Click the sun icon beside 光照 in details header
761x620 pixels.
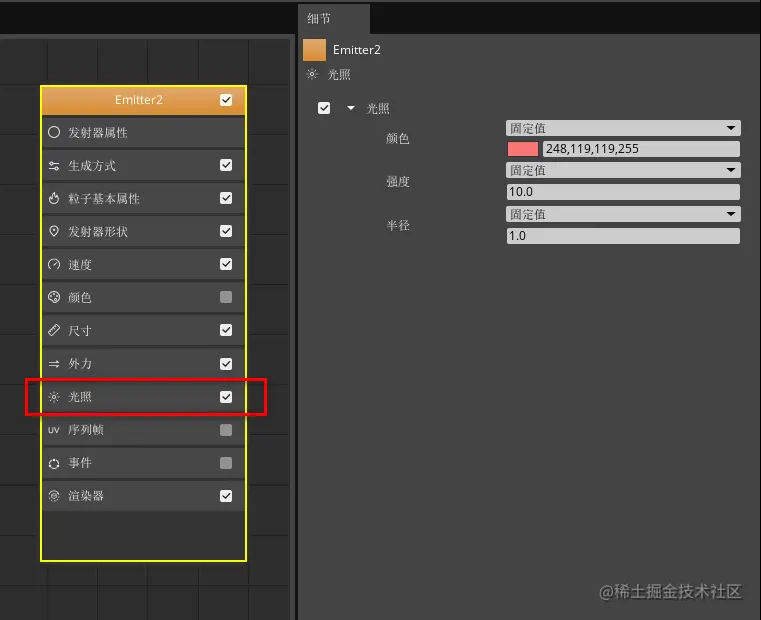312,74
